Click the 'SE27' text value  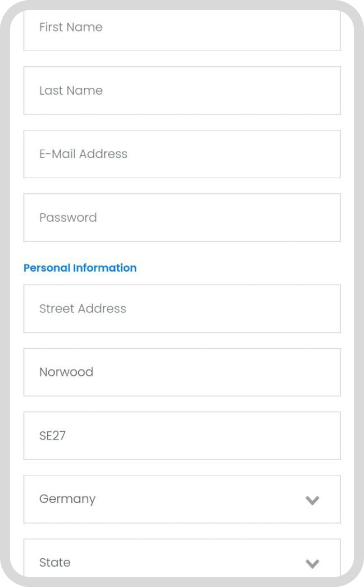coord(52,435)
